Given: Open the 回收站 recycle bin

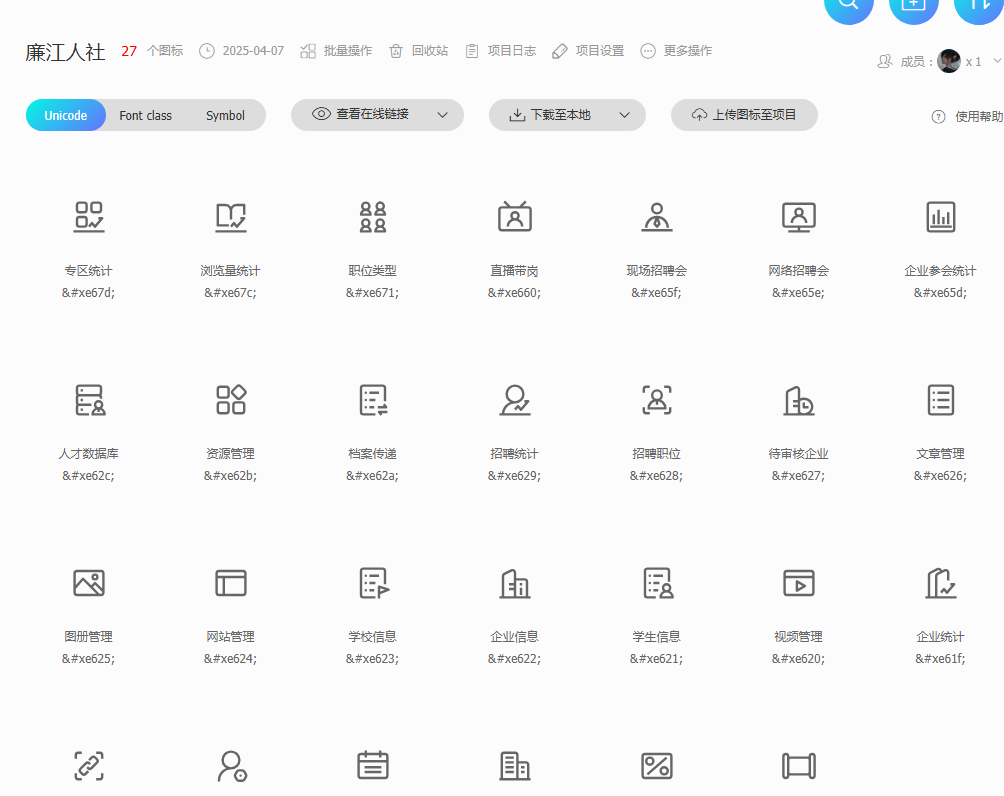Looking at the screenshot, I should 418,51.
